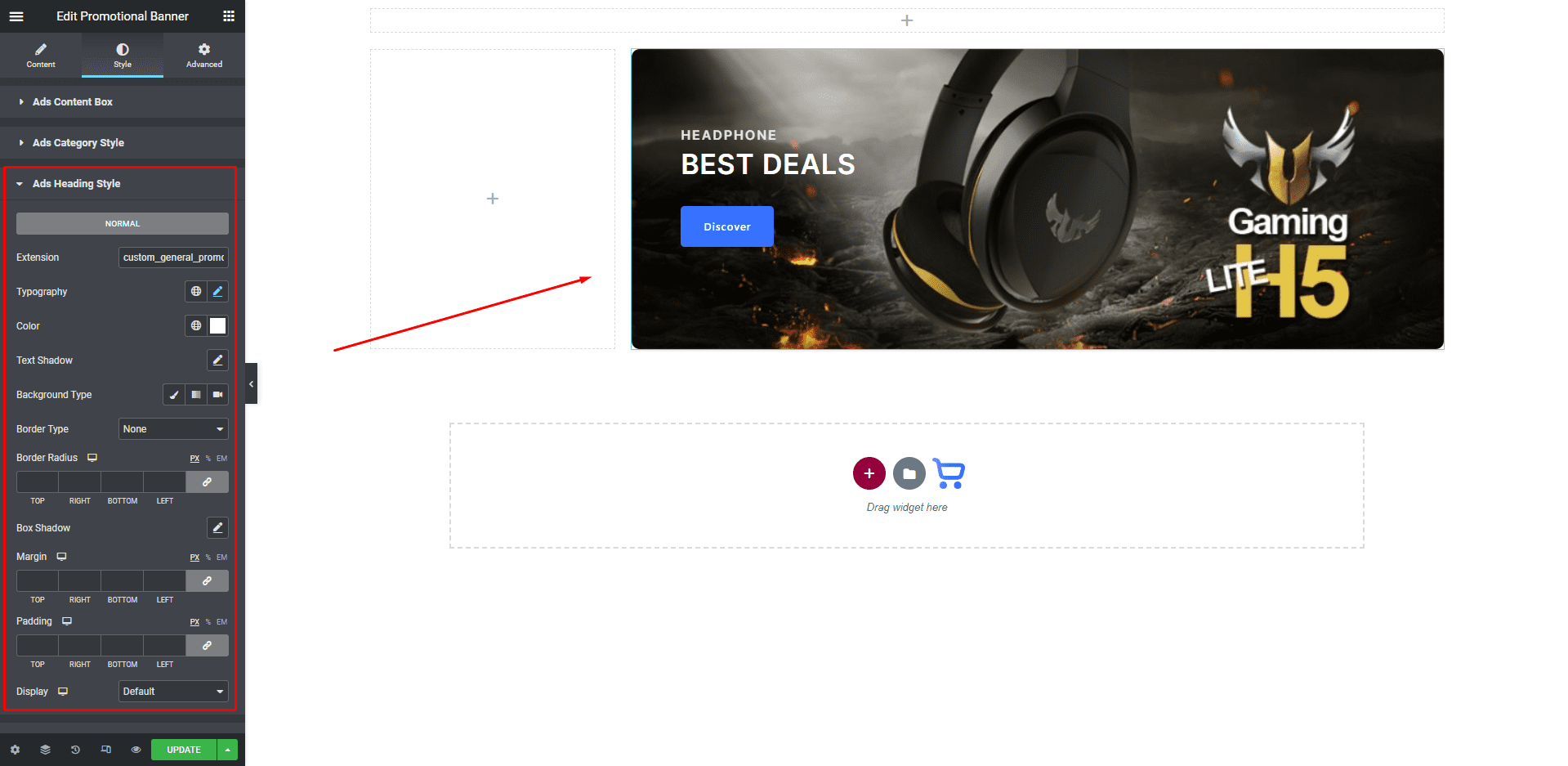1568x766 pixels.
Task: Open the hamburger menu in panel header
Action: pos(16,16)
